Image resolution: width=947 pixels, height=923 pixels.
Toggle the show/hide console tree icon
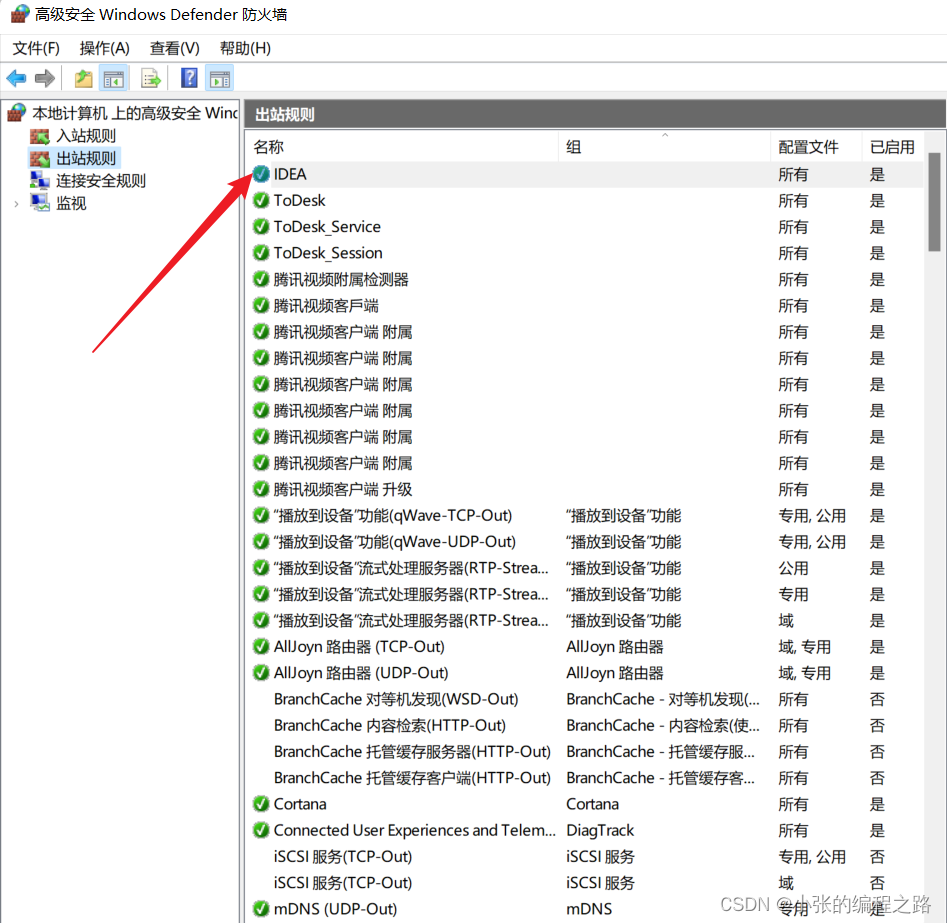tap(114, 79)
